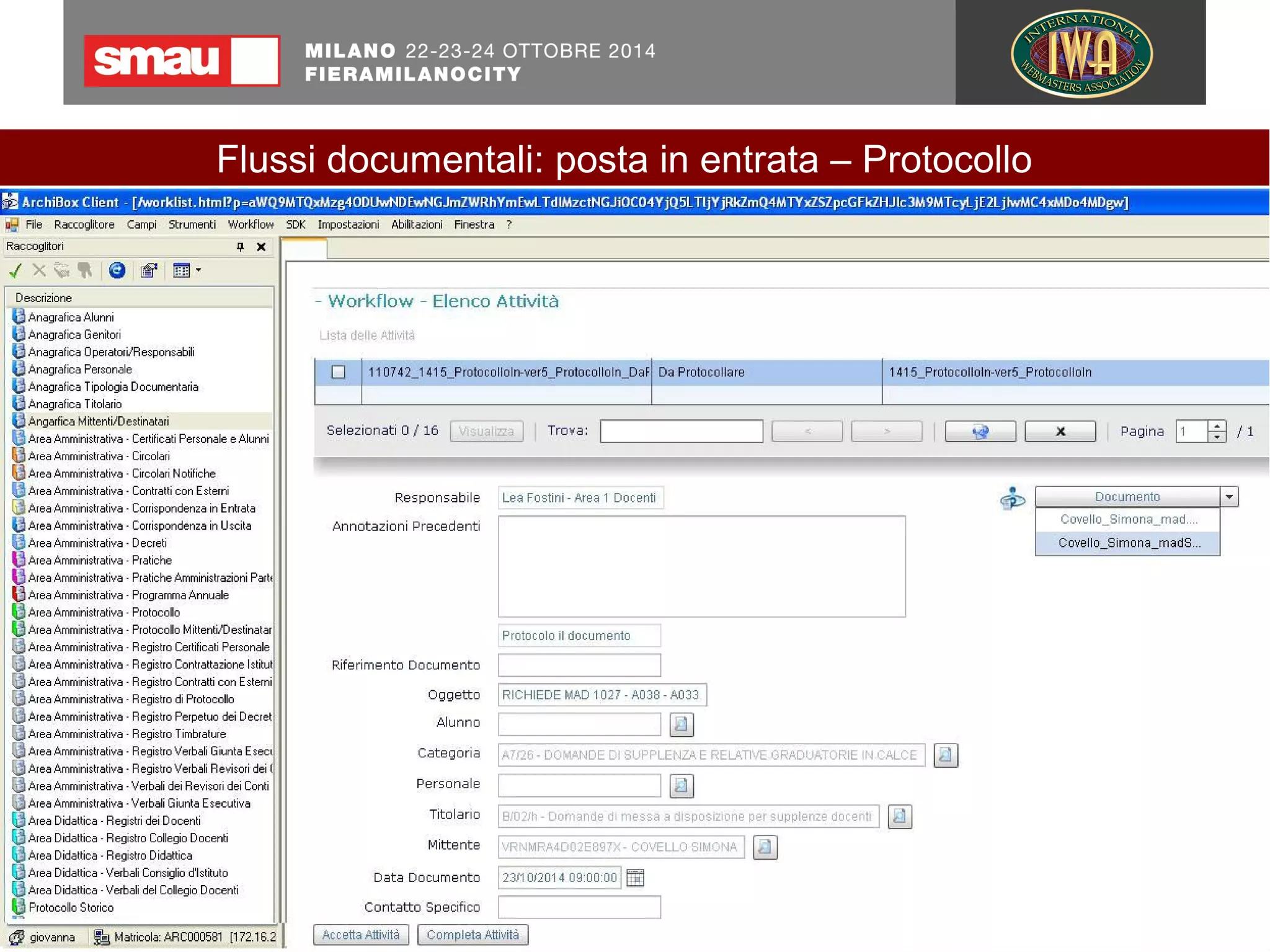Image resolution: width=1270 pixels, height=952 pixels.
Task: Click the Oggetto field RICHIEDE MAD 1027
Action: 602,695
